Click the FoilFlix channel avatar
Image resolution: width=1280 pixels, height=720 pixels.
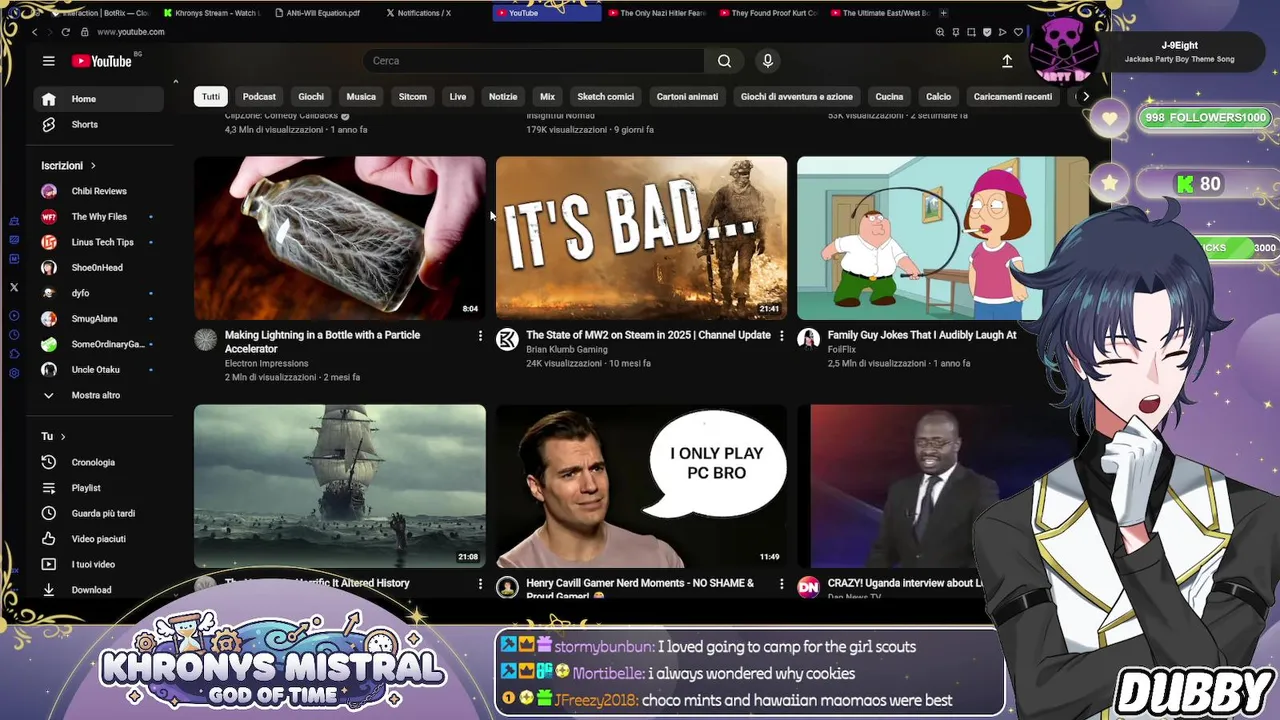[808, 340]
